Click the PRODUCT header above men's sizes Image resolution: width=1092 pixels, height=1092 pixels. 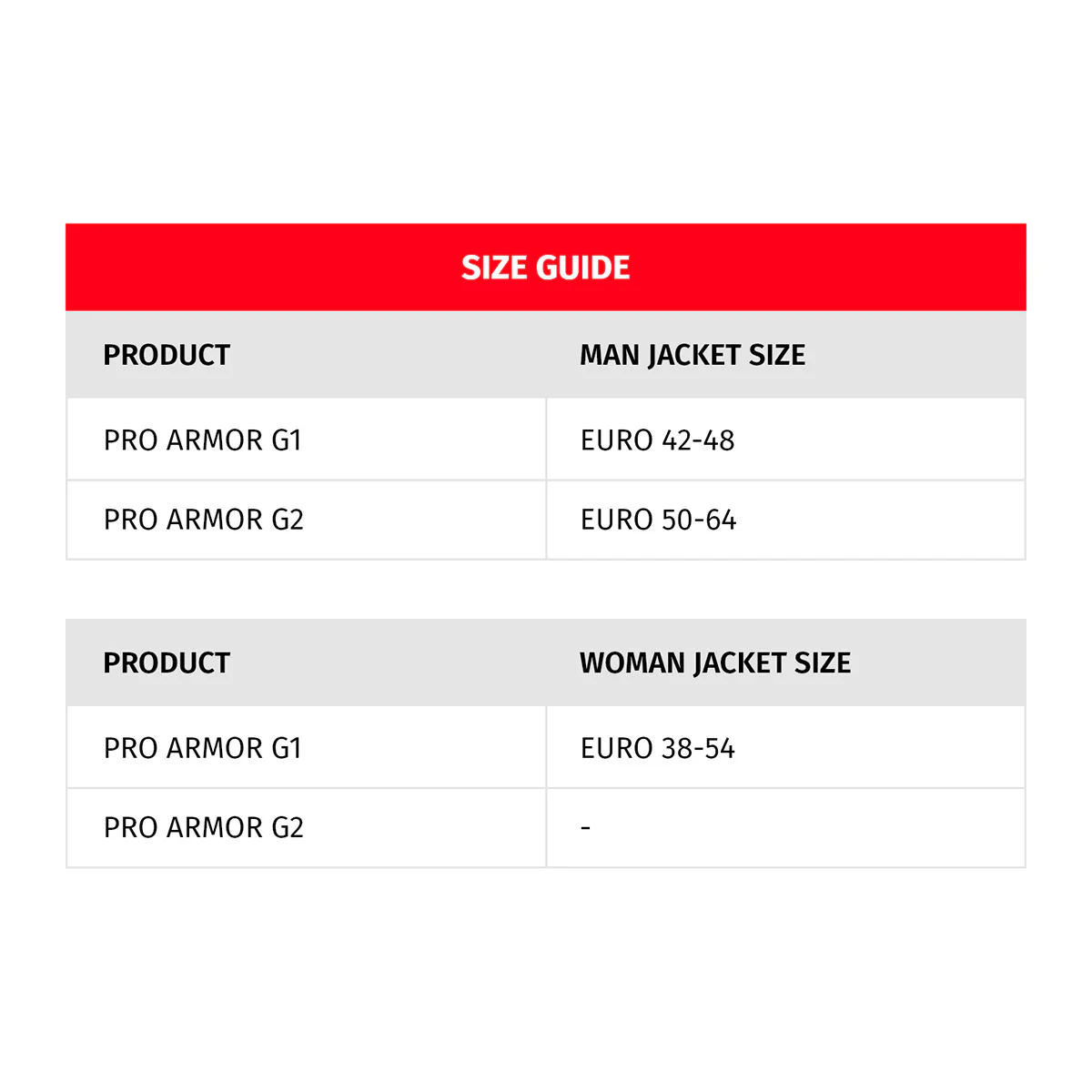[x=167, y=355]
